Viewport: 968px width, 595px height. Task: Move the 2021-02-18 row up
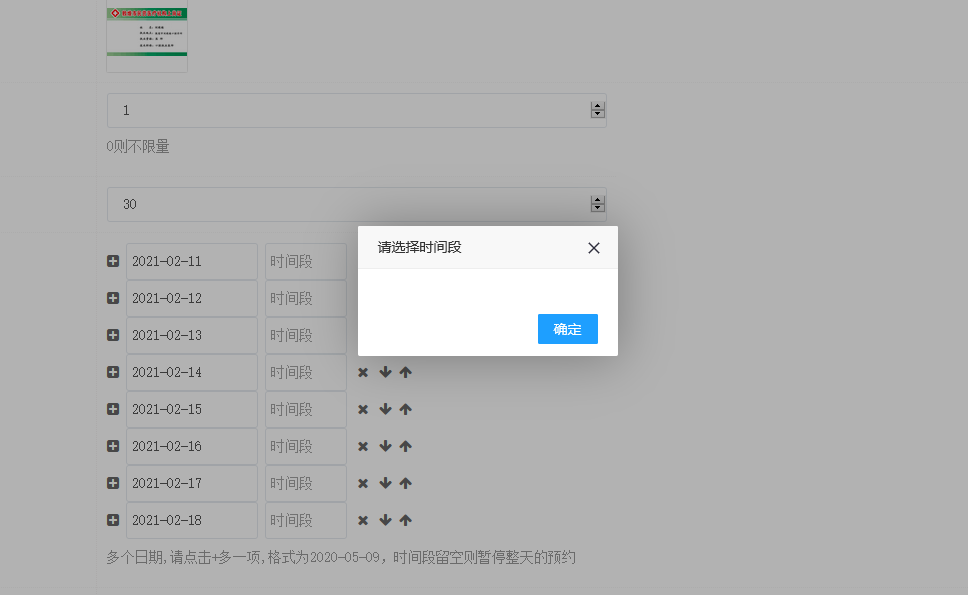[405, 520]
